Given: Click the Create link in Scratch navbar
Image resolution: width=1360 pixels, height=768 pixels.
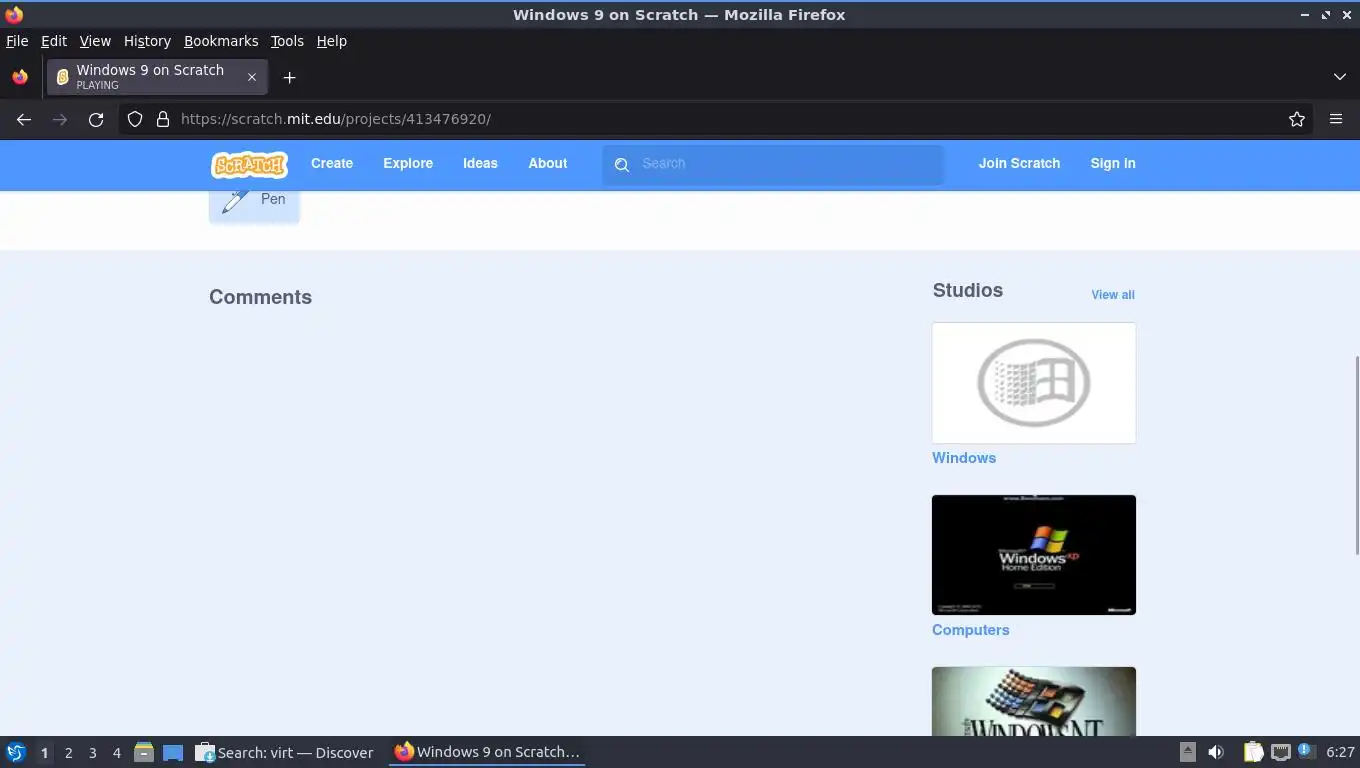Looking at the screenshot, I should click(332, 164).
